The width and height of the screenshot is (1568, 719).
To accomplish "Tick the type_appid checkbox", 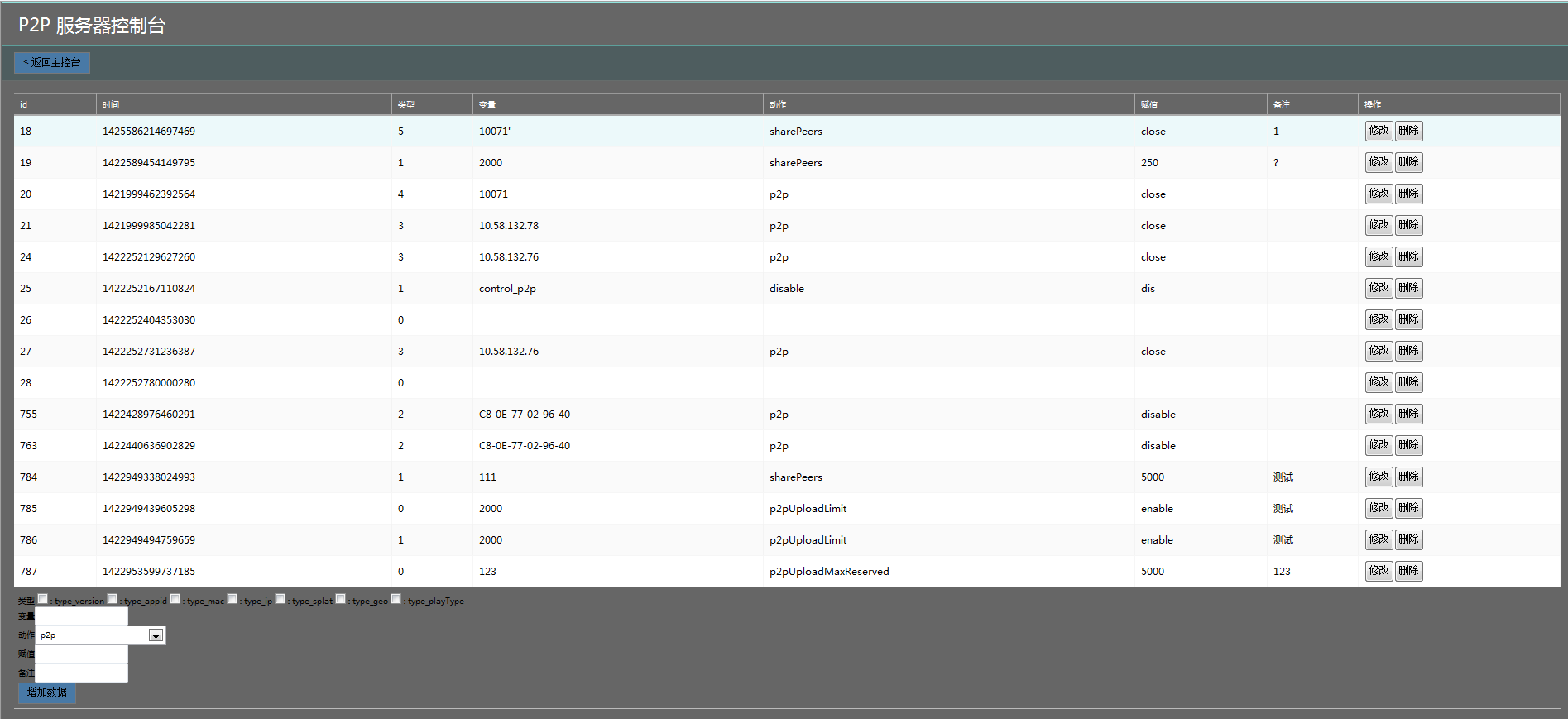I will 112,599.
